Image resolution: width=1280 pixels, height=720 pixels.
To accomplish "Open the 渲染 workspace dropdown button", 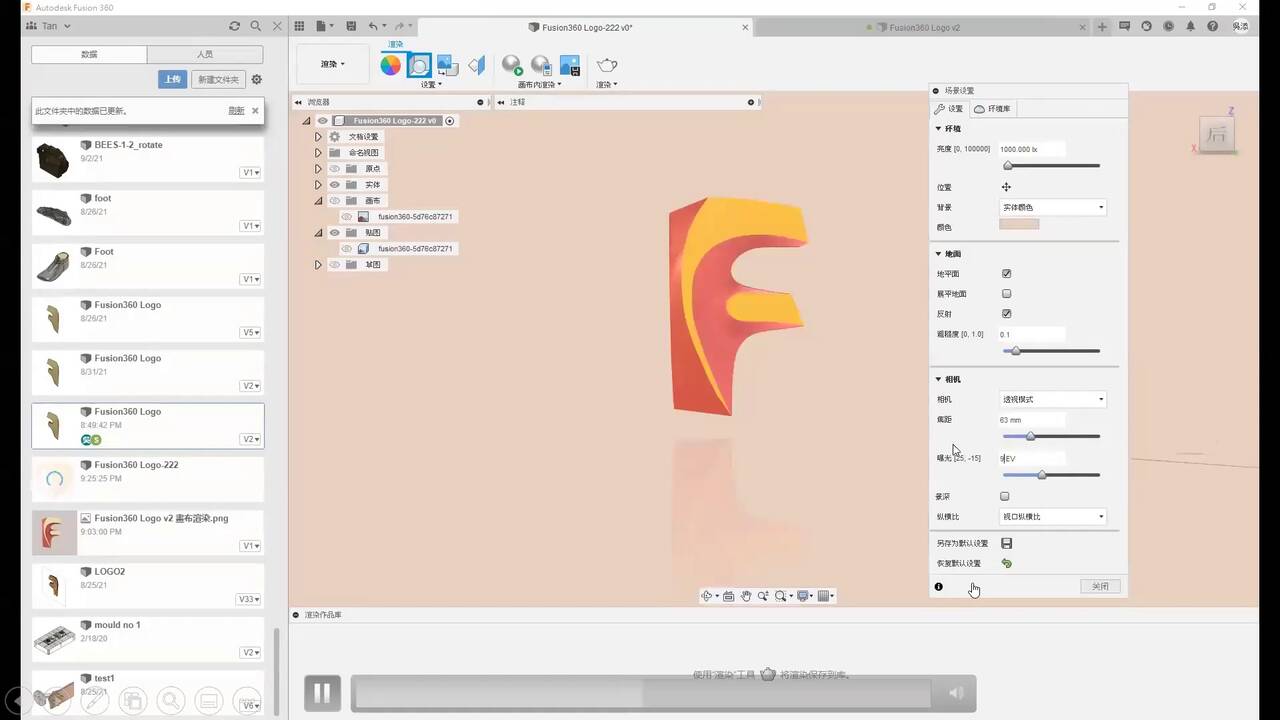I will 333,64.
